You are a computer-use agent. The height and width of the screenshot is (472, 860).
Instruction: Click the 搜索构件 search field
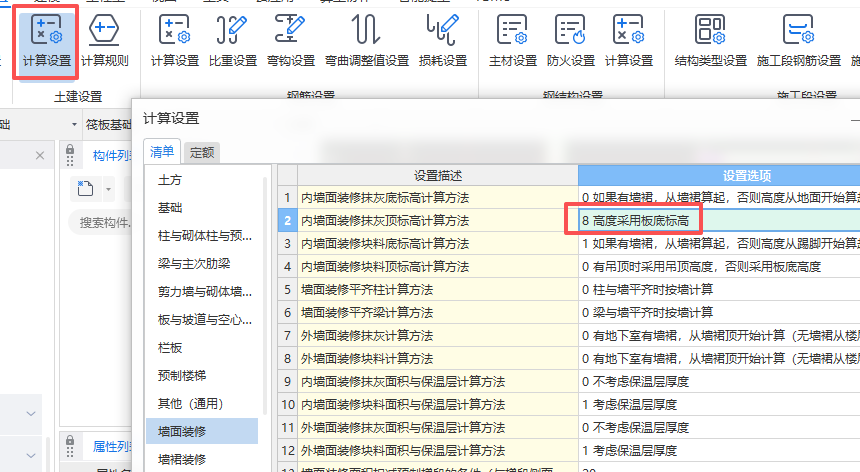(x=101, y=223)
